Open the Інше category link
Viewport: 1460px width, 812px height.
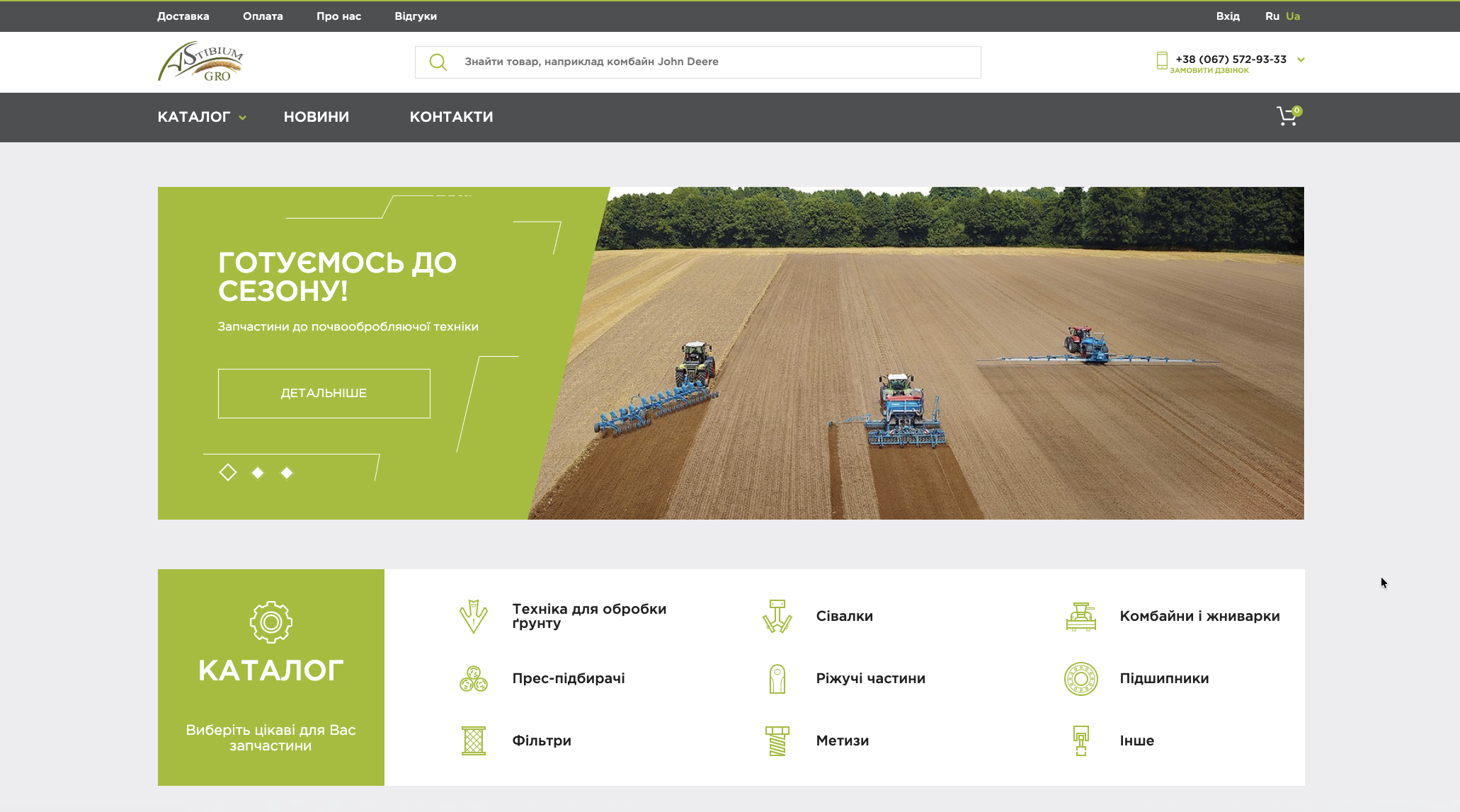[x=1136, y=741]
